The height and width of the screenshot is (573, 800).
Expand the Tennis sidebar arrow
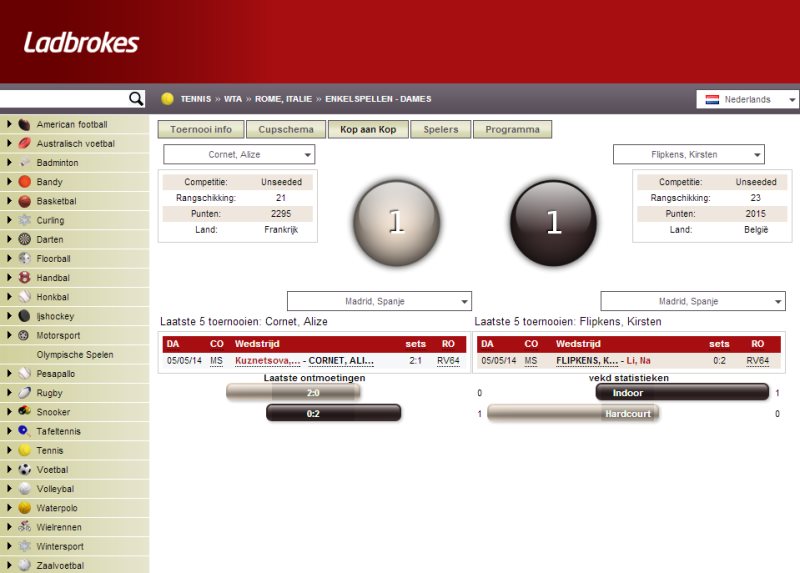click(x=9, y=450)
